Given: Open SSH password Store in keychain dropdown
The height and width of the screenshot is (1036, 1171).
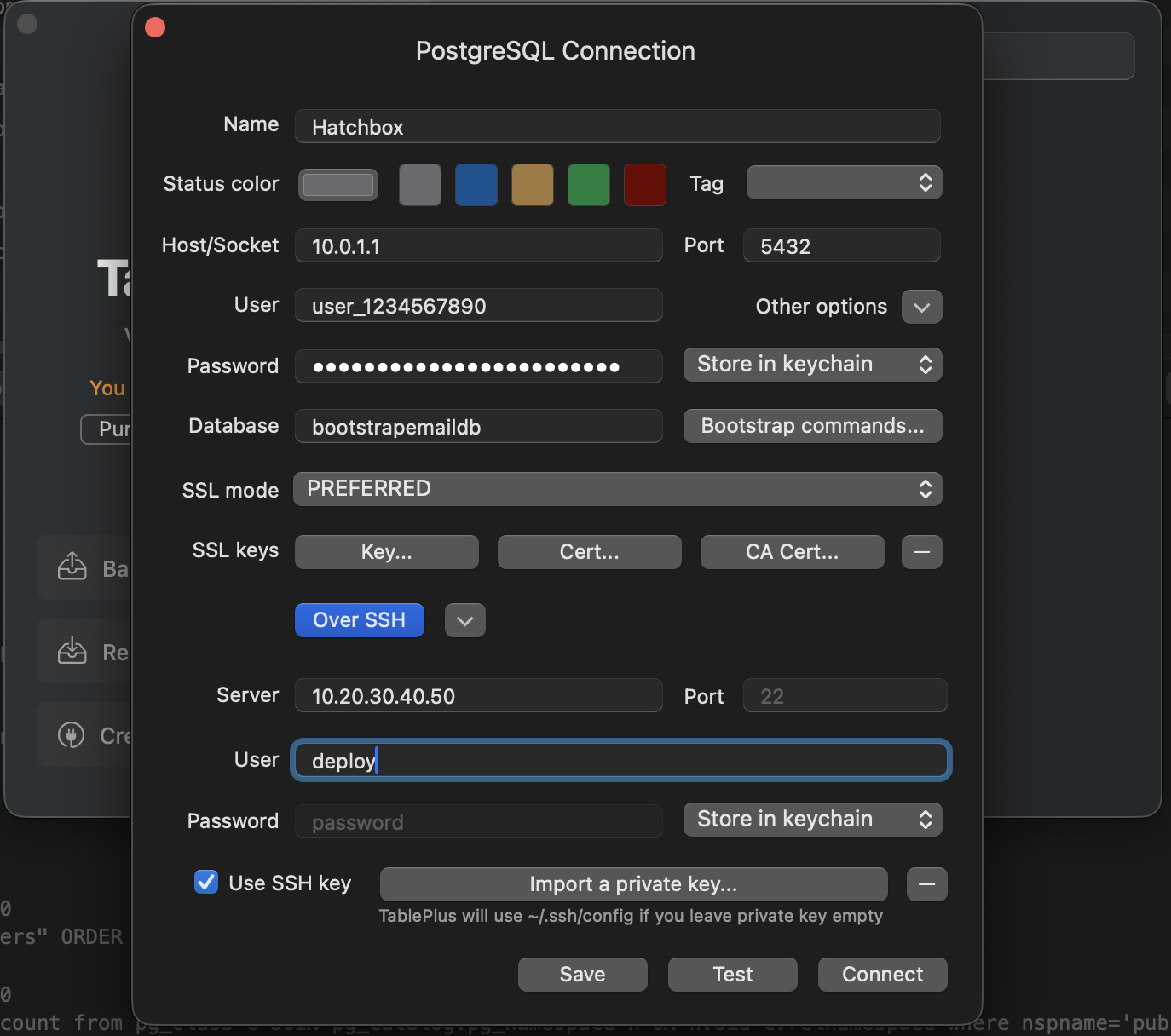Looking at the screenshot, I should point(812,820).
